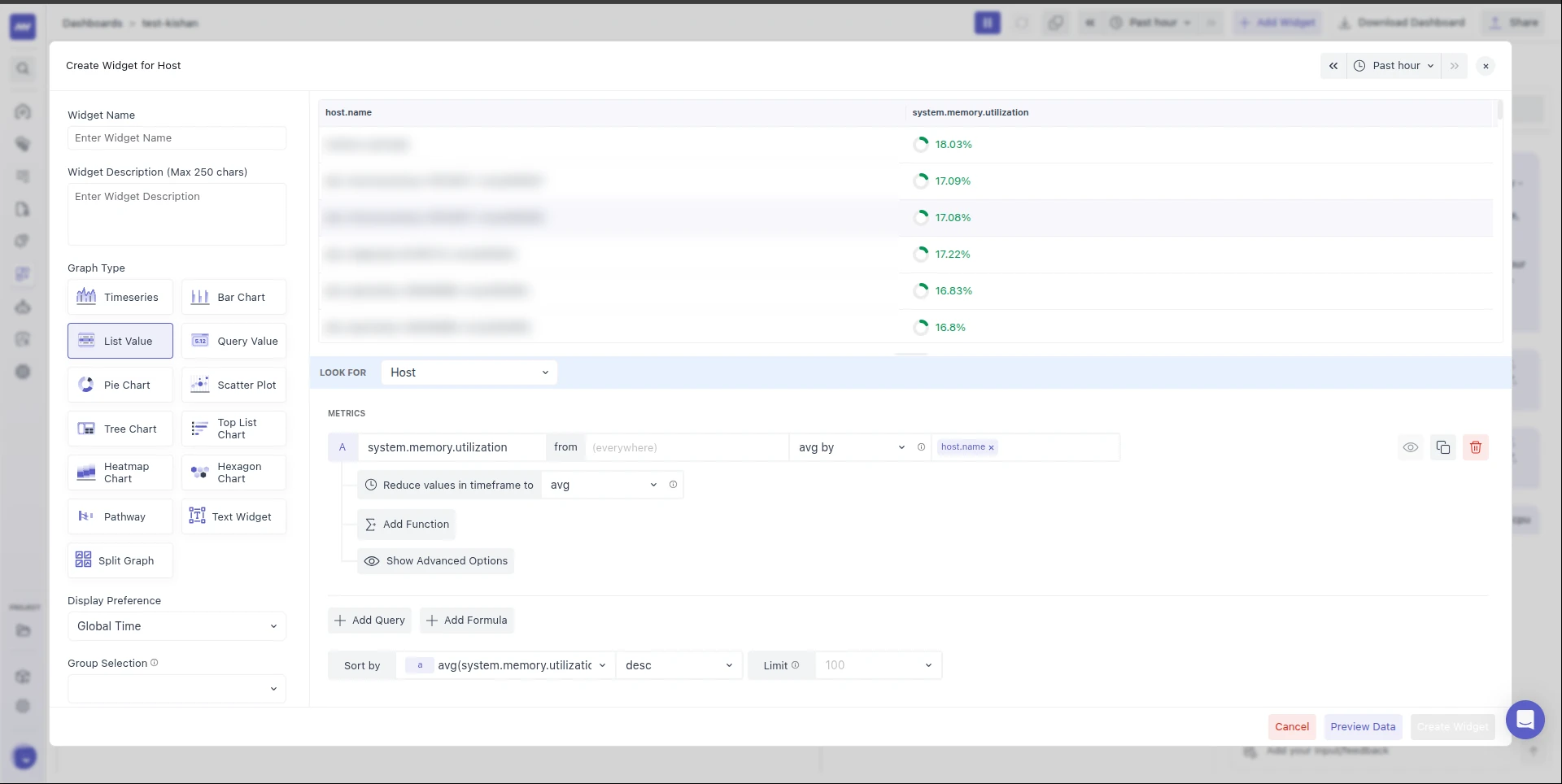Select the Pathway graph type
This screenshot has height=784, width=1562.
point(120,516)
